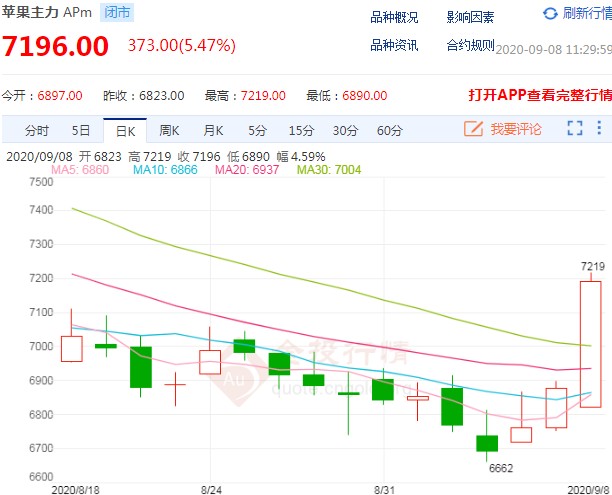
Task: Switch to the 5分 chart tab
Action: (258, 130)
